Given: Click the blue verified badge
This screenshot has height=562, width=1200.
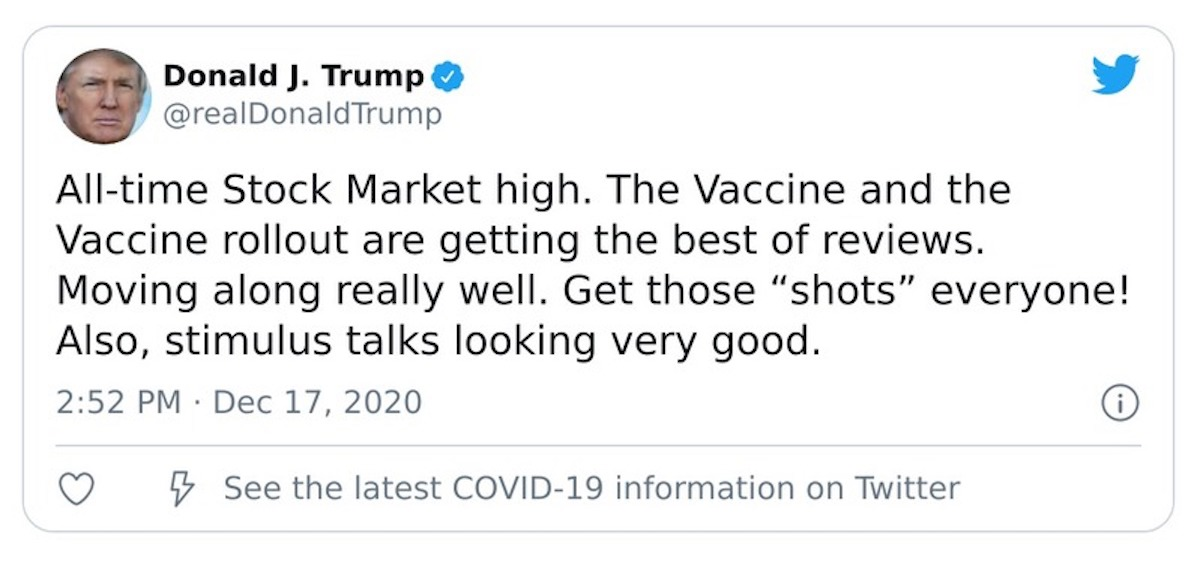Looking at the screenshot, I should [447, 76].
